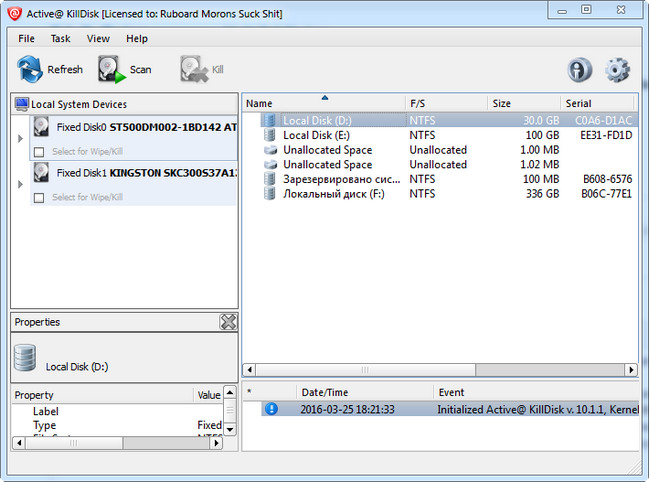Open the View menu

(98, 39)
